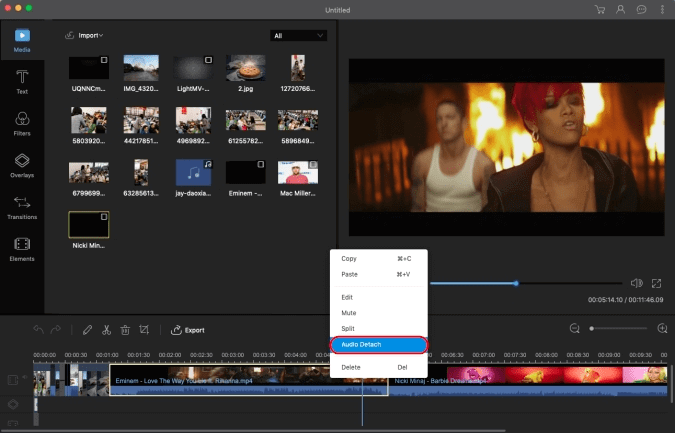Select the crop tool icon

pos(145,329)
